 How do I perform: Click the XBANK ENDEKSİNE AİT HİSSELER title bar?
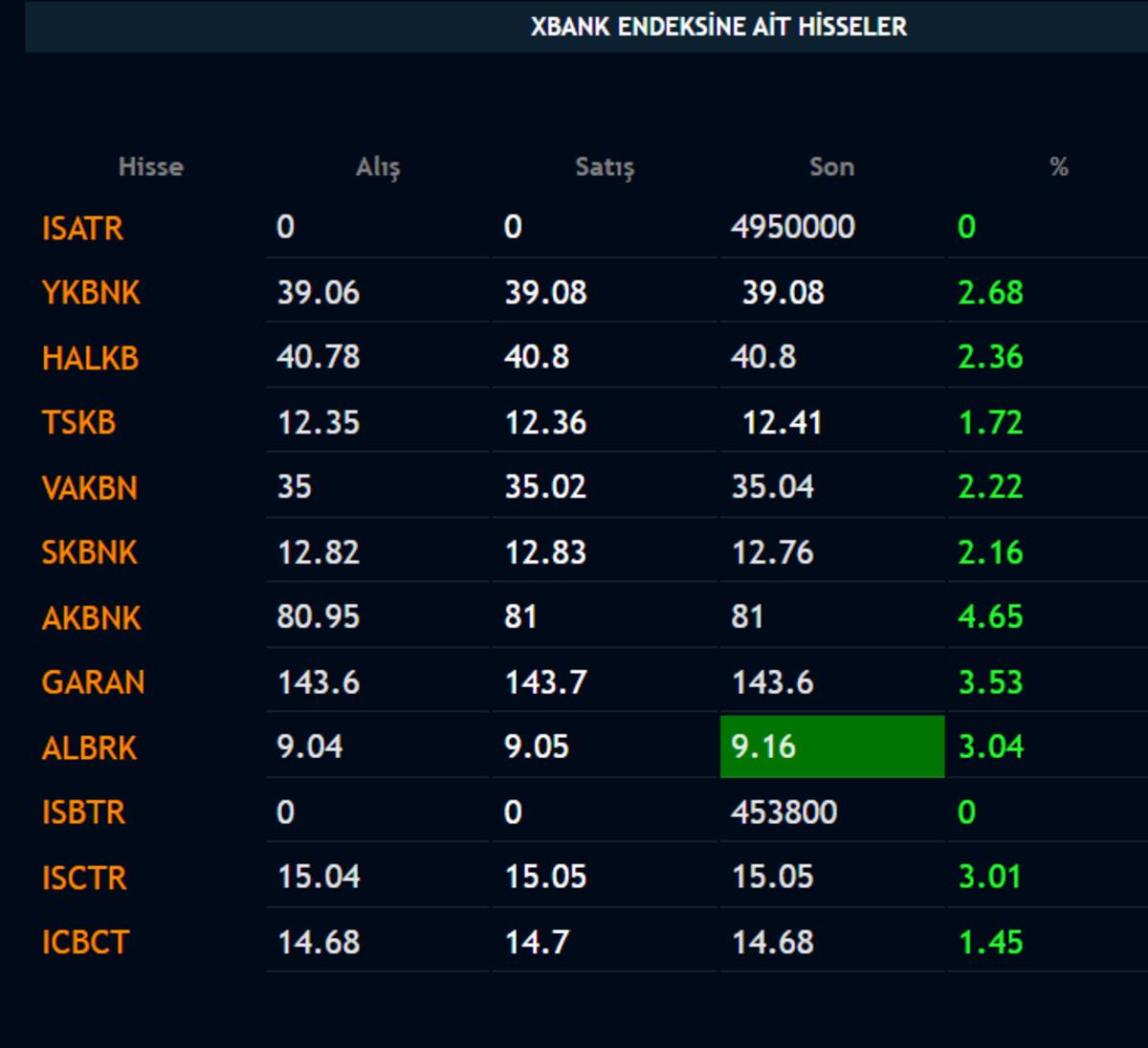pos(718,27)
